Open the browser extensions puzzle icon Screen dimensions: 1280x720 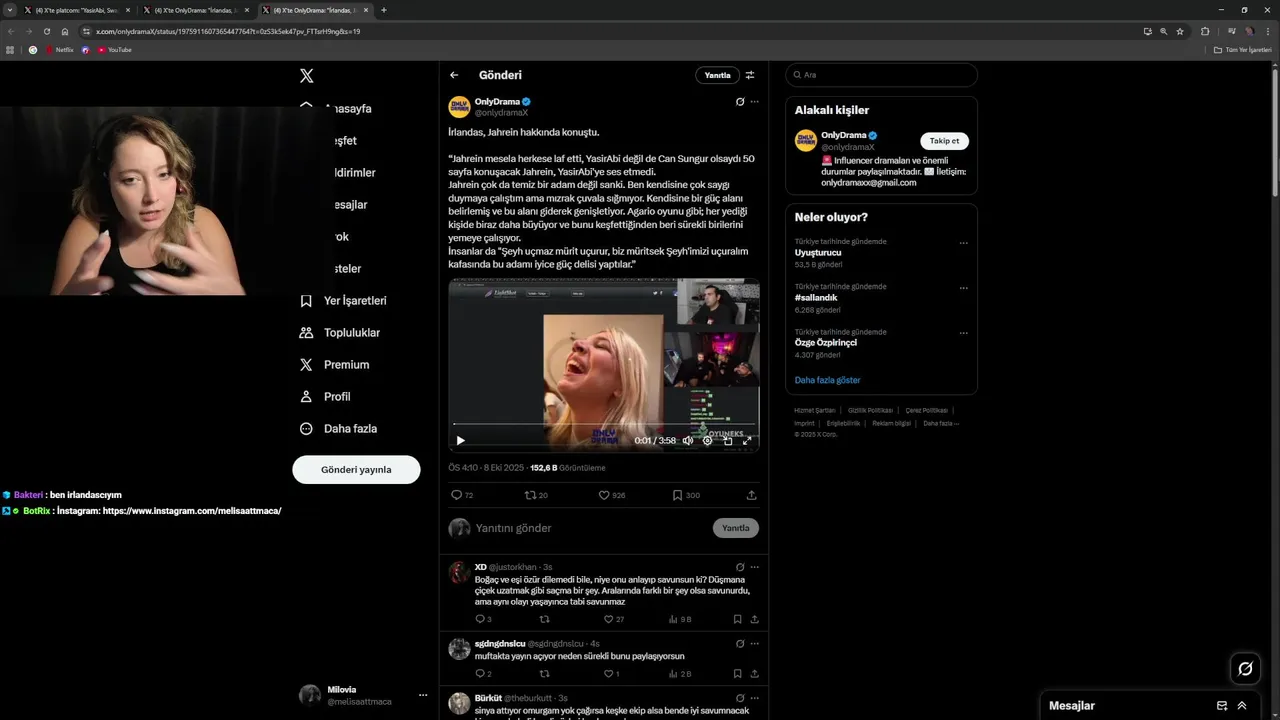click(x=1205, y=31)
